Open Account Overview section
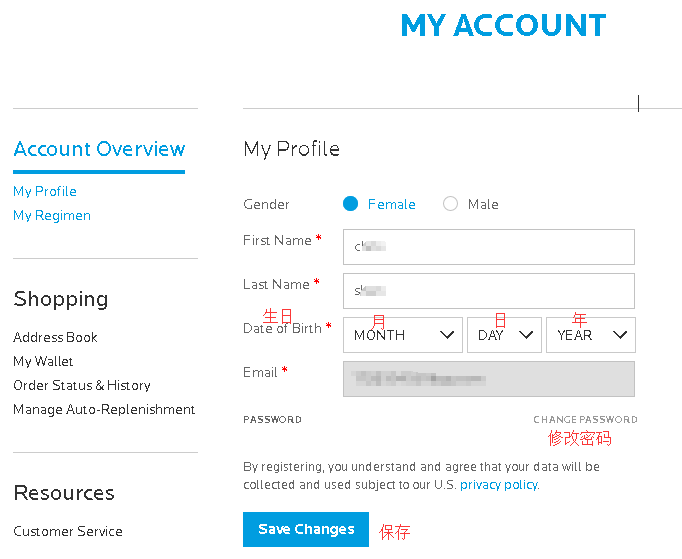682x559 pixels. [99, 149]
